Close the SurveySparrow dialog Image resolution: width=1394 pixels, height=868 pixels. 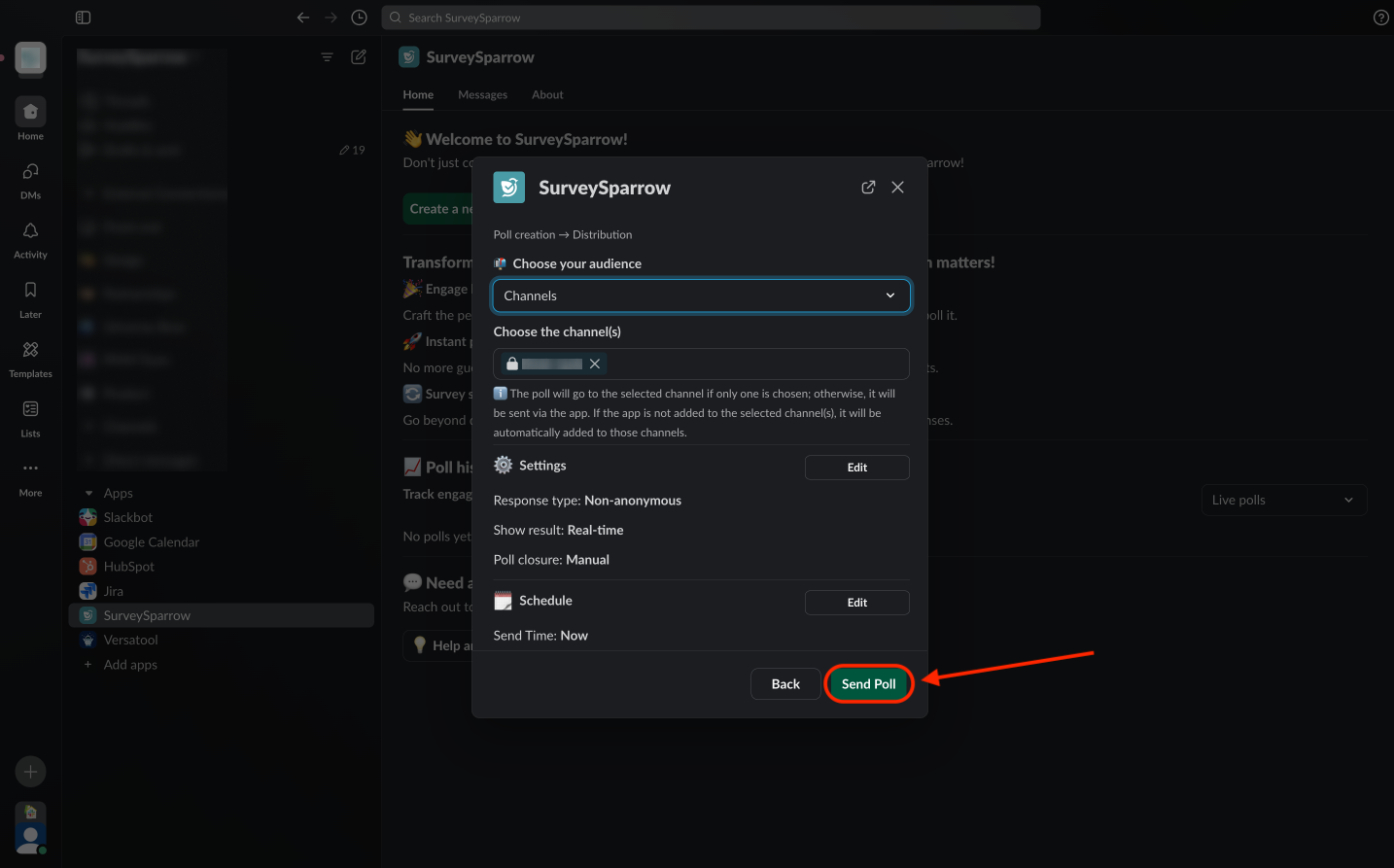(x=897, y=188)
